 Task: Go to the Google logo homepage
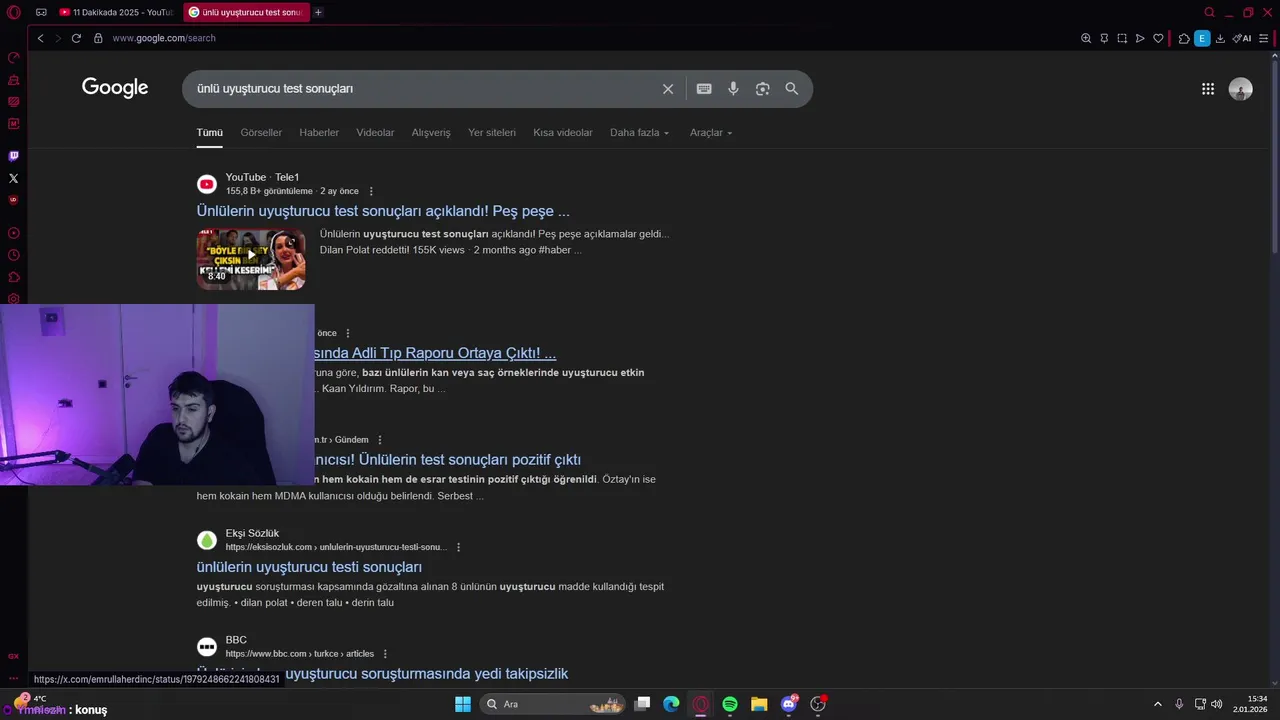115,88
